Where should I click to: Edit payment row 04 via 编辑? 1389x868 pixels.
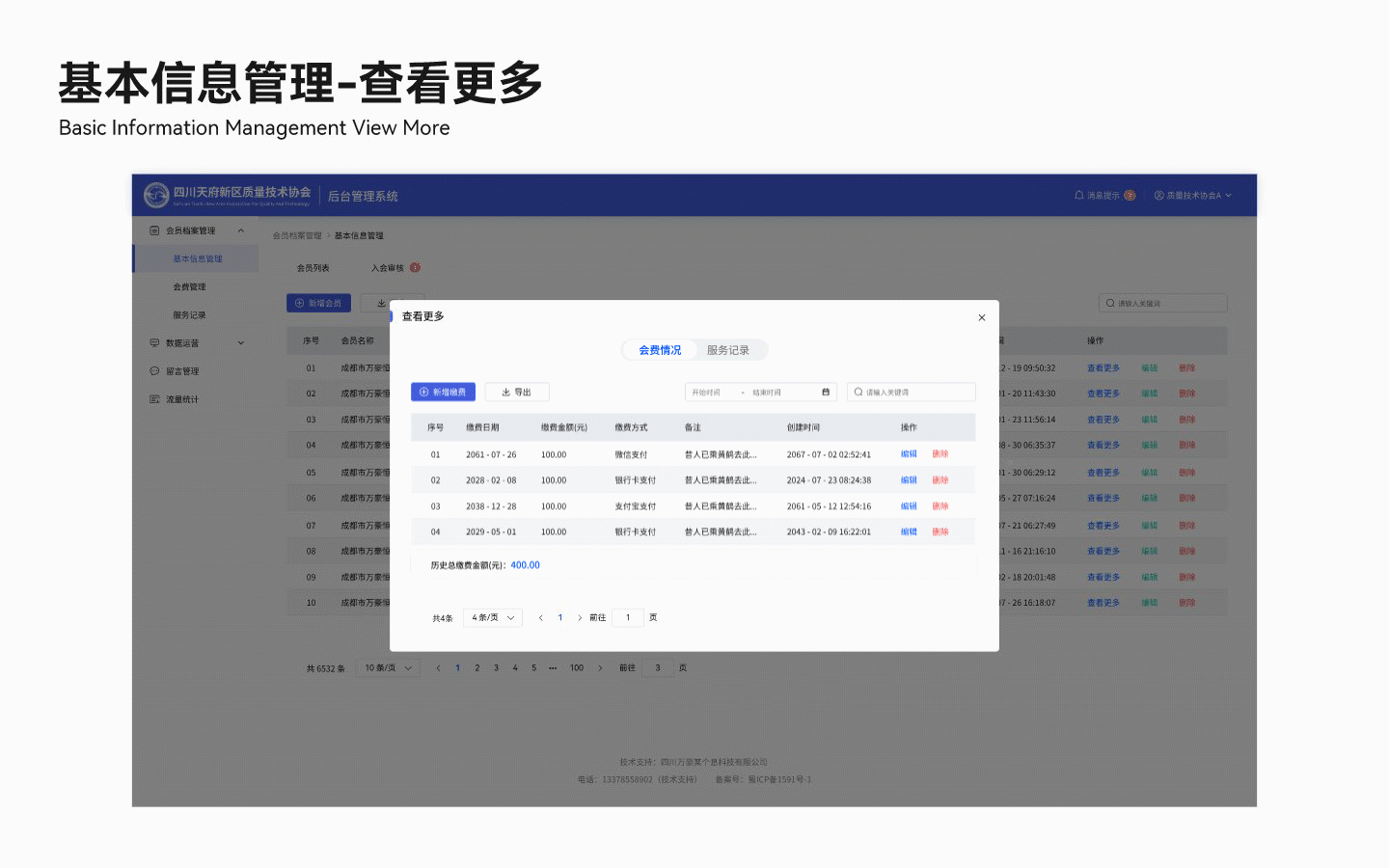coord(909,532)
